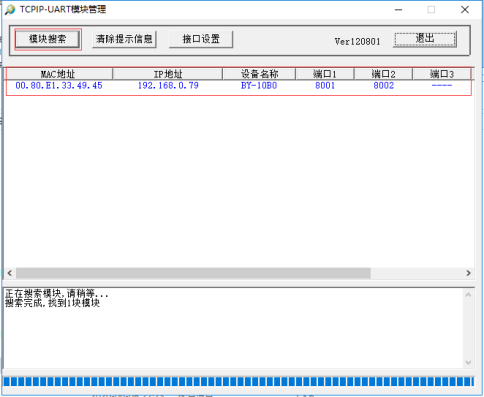This screenshot has height=397, width=484.
Task: Click the log panel scroll up arrow
Action: pos(468,295)
